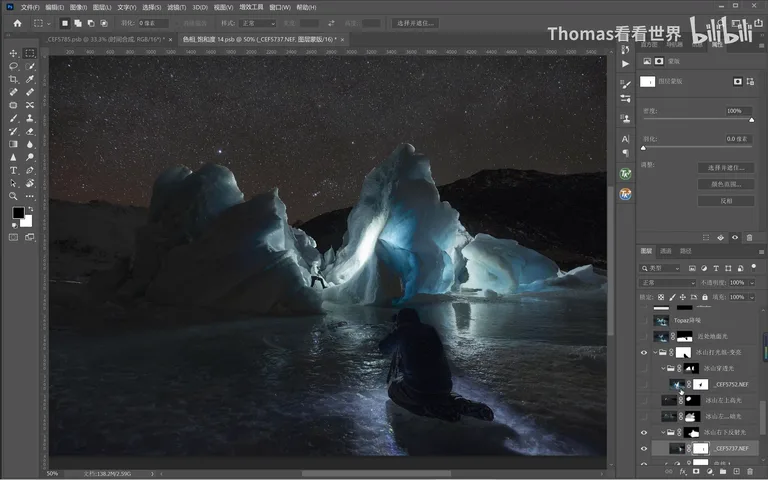The image size is (768, 480).
Task: Hide the 冰山打光组-变亮 group
Action: point(644,353)
